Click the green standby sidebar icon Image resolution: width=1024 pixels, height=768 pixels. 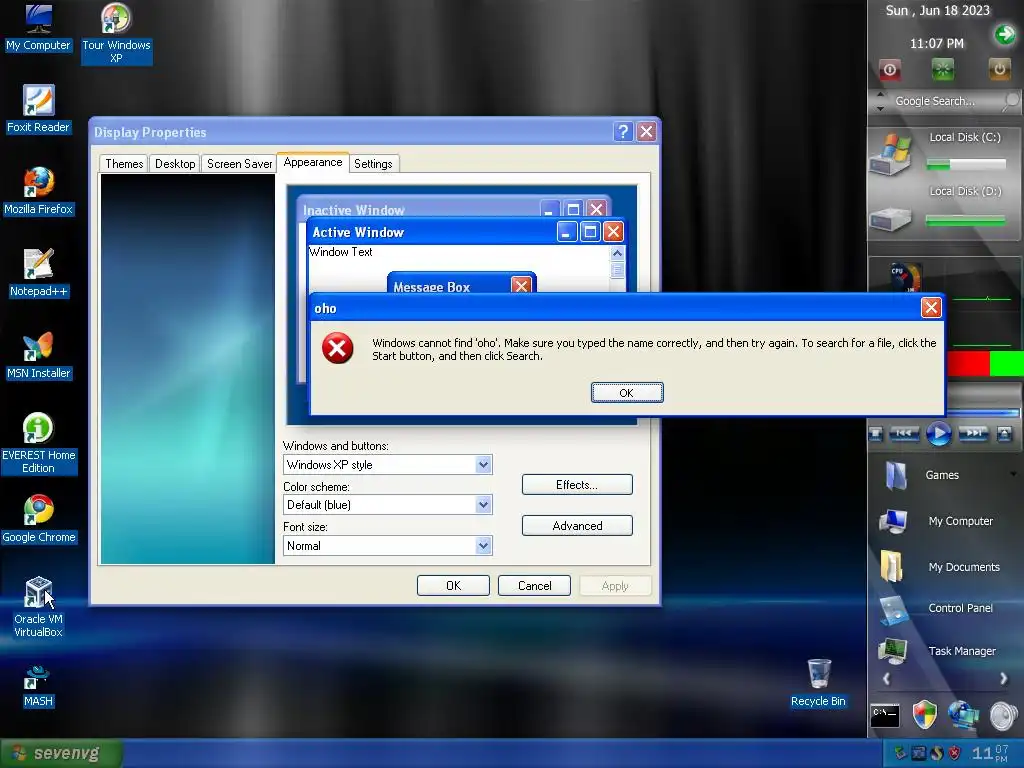(942, 69)
